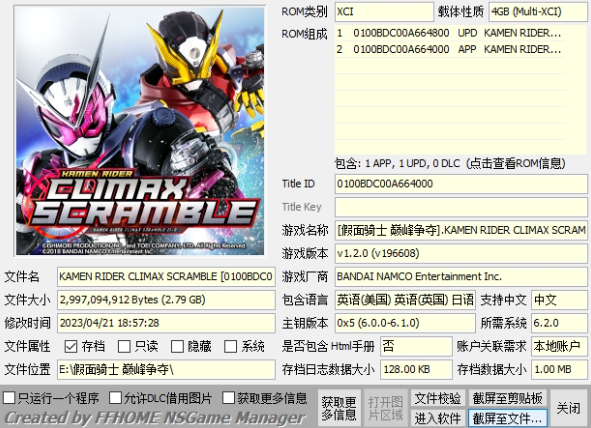Click the 存档日志数据大小 128.00 KB field
Screen dimensions: 591x428
click(416, 370)
